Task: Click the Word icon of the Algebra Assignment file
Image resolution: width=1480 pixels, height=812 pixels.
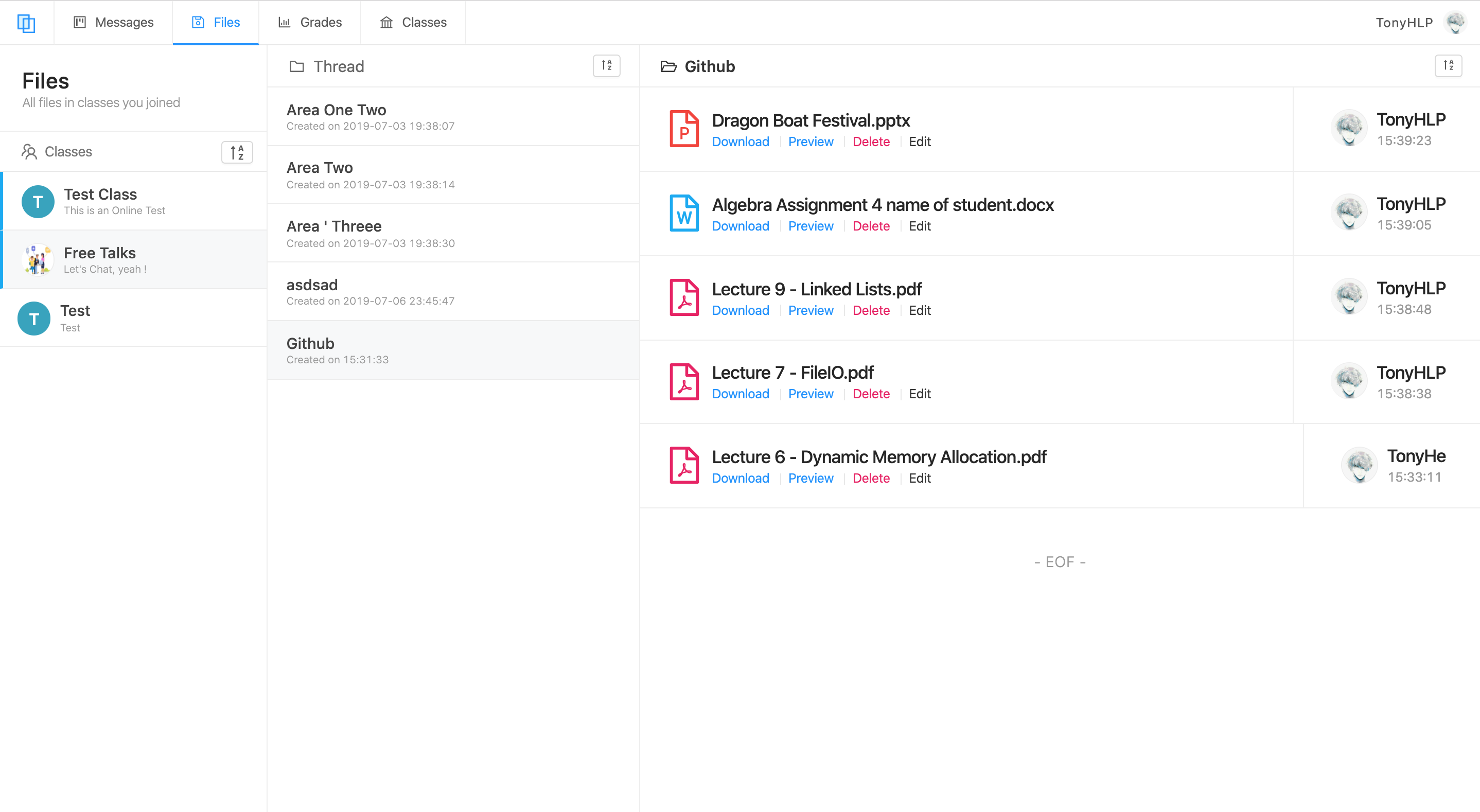Action: tap(684, 214)
